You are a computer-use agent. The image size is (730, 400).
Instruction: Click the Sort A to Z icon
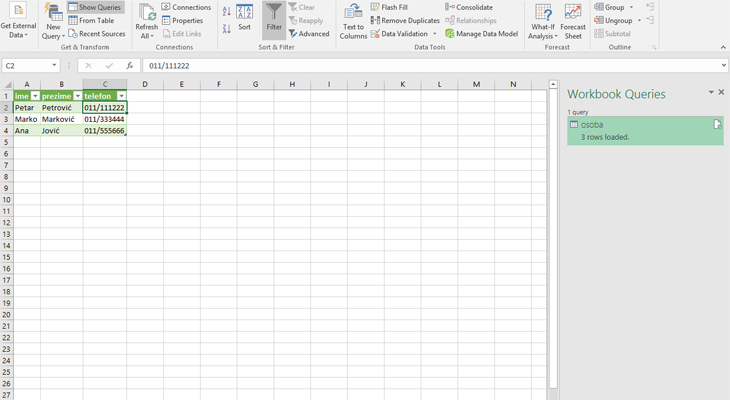(x=227, y=11)
